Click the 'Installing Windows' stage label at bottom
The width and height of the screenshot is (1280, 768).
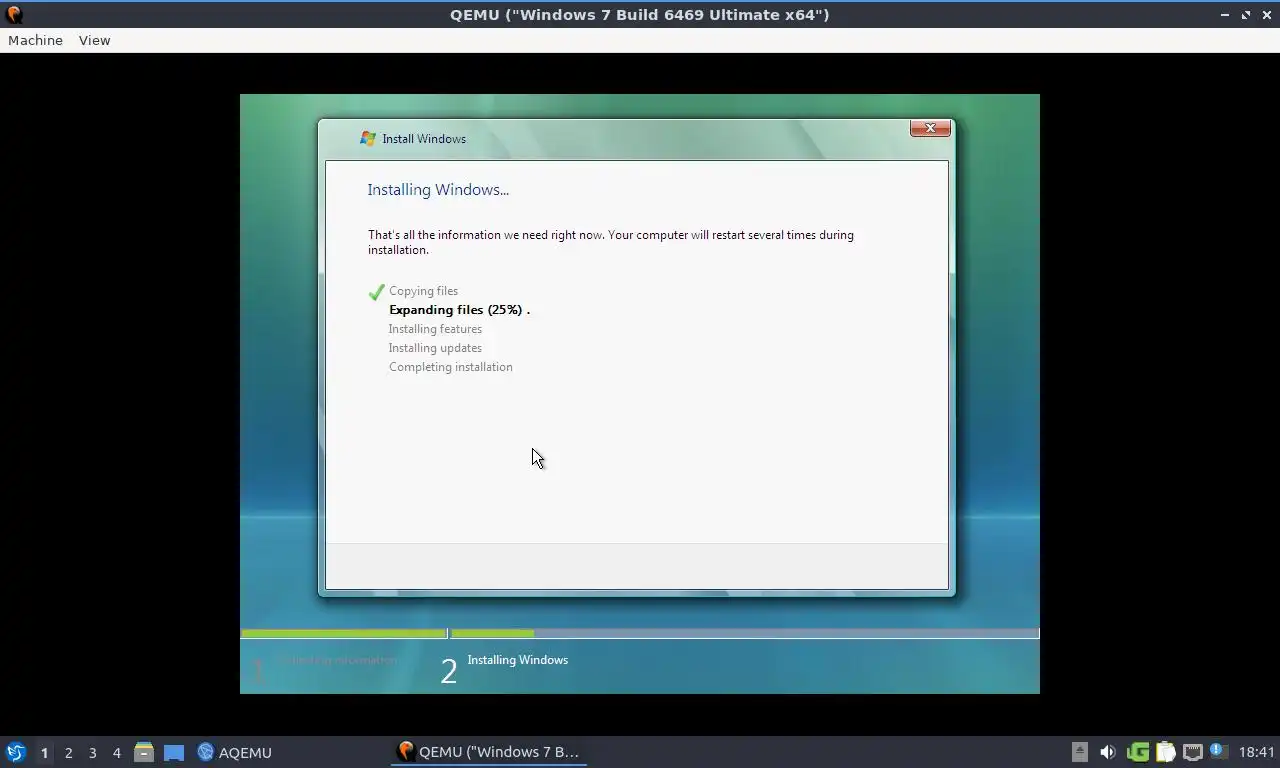(x=517, y=660)
